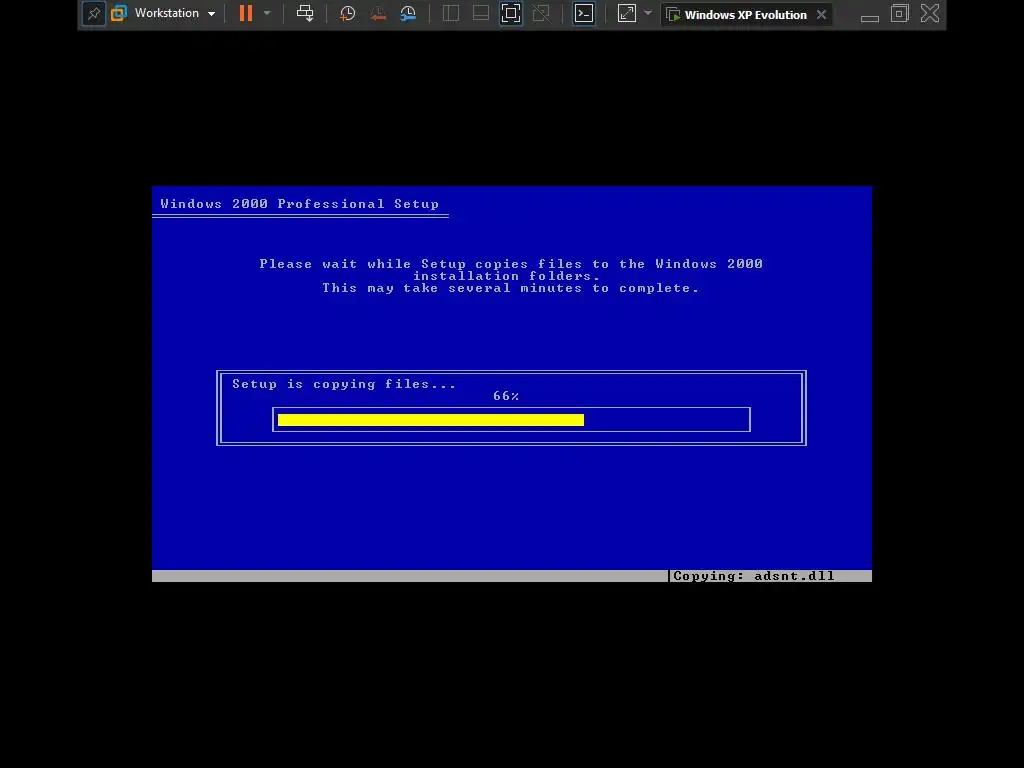Close the Windows XP Evolution tab
The width and height of the screenshot is (1024, 768).
click(x=822, y=14)
